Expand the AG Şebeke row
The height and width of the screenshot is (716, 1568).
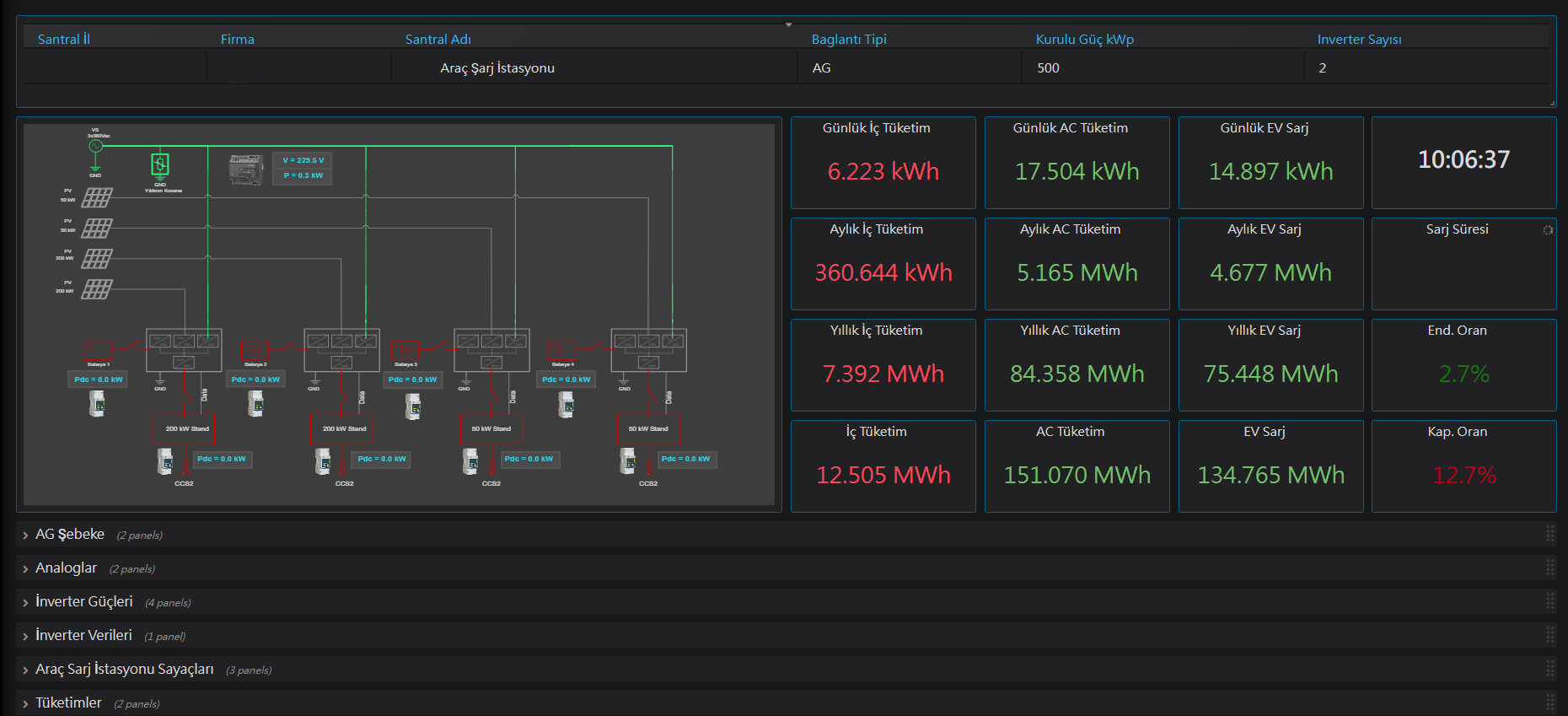[x=70, y=535]
